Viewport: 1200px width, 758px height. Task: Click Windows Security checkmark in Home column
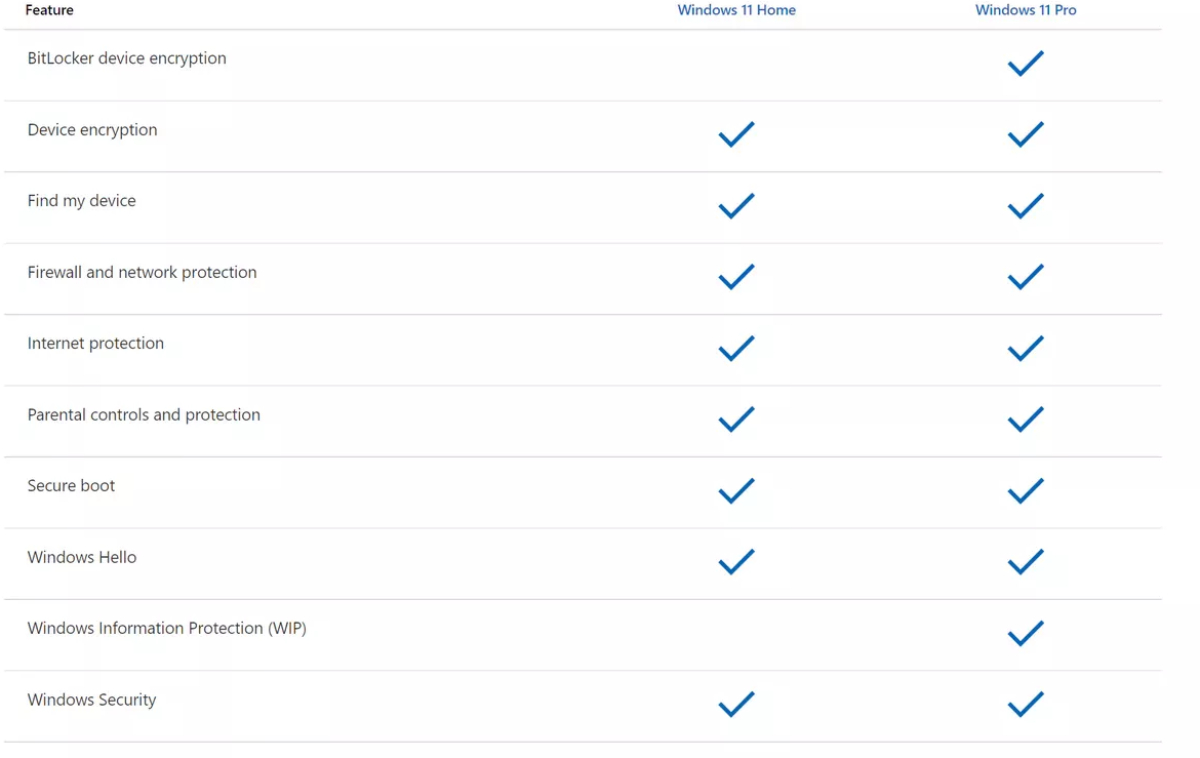[x=736, y=705]
